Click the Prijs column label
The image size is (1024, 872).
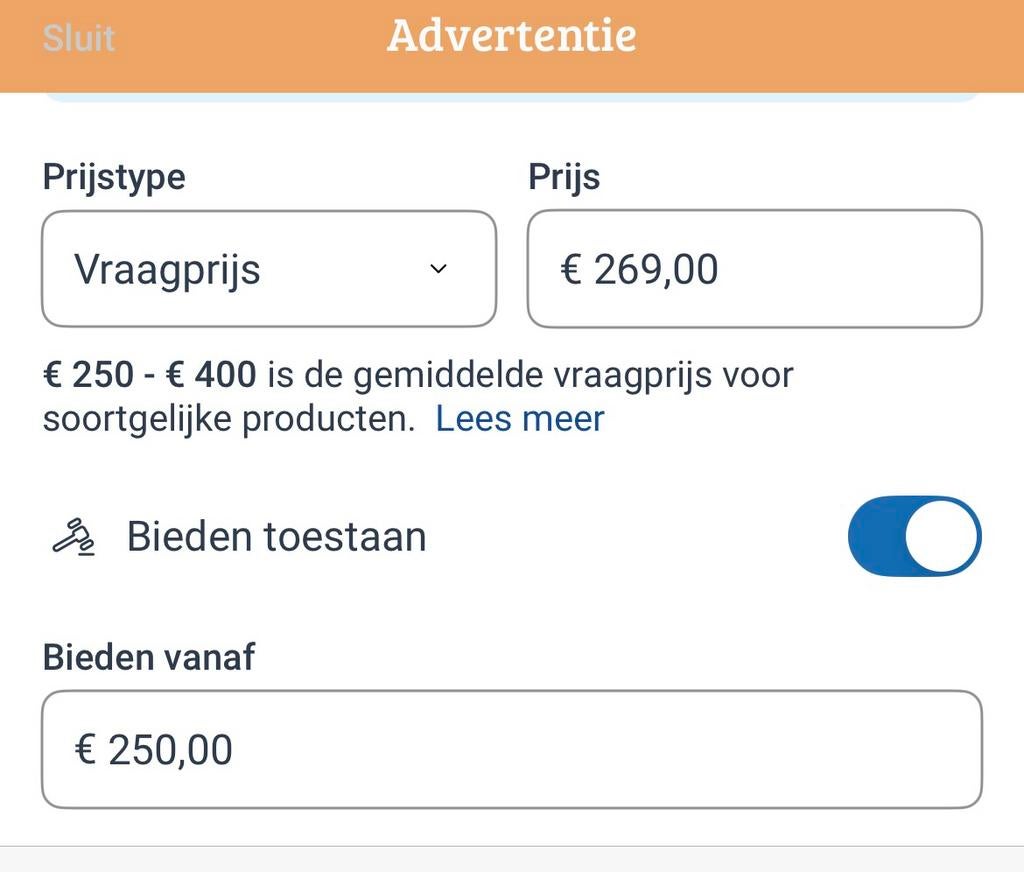tap(564, 177)
